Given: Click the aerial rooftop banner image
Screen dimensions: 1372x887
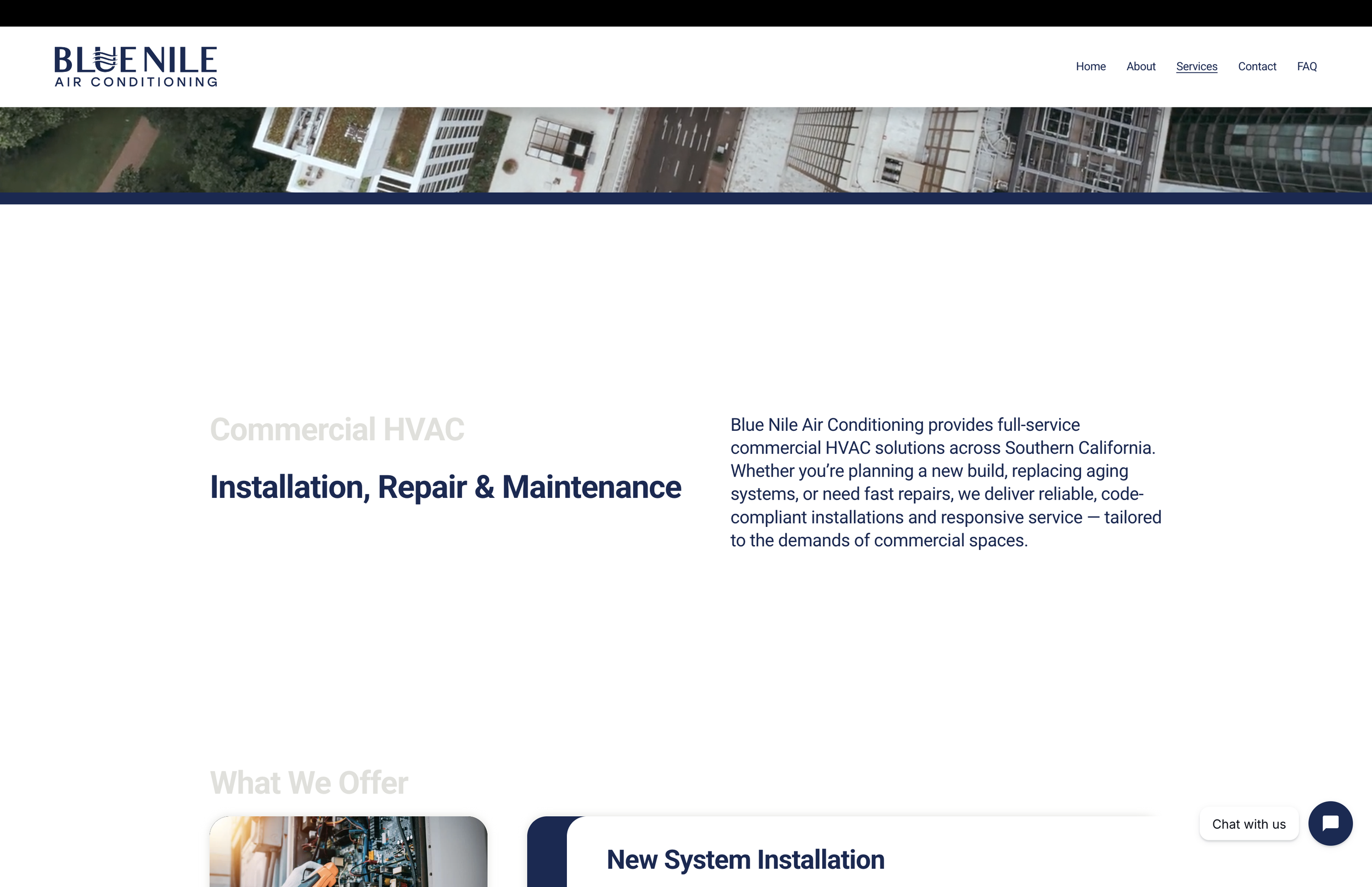Looking at the screenshot, I should [x=685, y=150].
